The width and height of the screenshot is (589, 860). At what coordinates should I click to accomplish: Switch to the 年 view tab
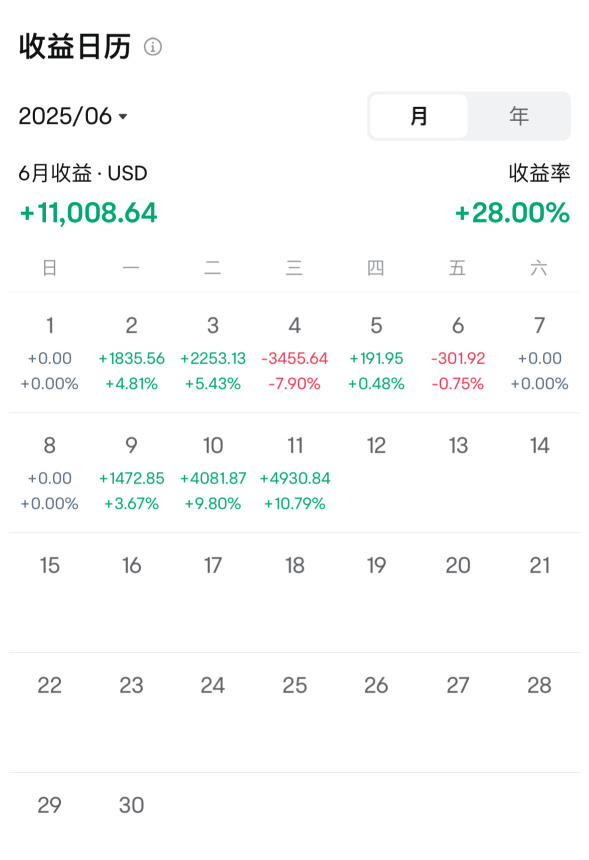tap(519, 116)
